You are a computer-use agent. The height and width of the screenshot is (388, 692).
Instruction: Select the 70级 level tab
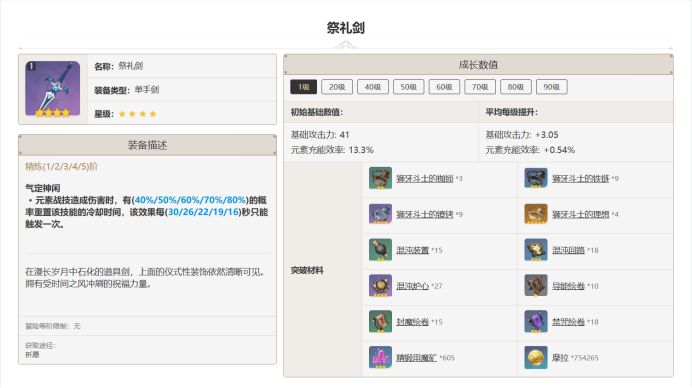click(x=480, y=87)
